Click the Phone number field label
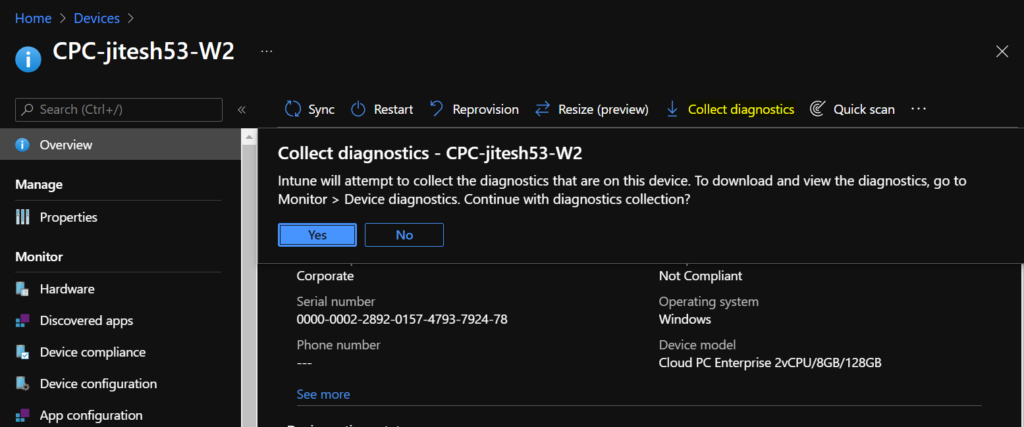 click(338, 345)
